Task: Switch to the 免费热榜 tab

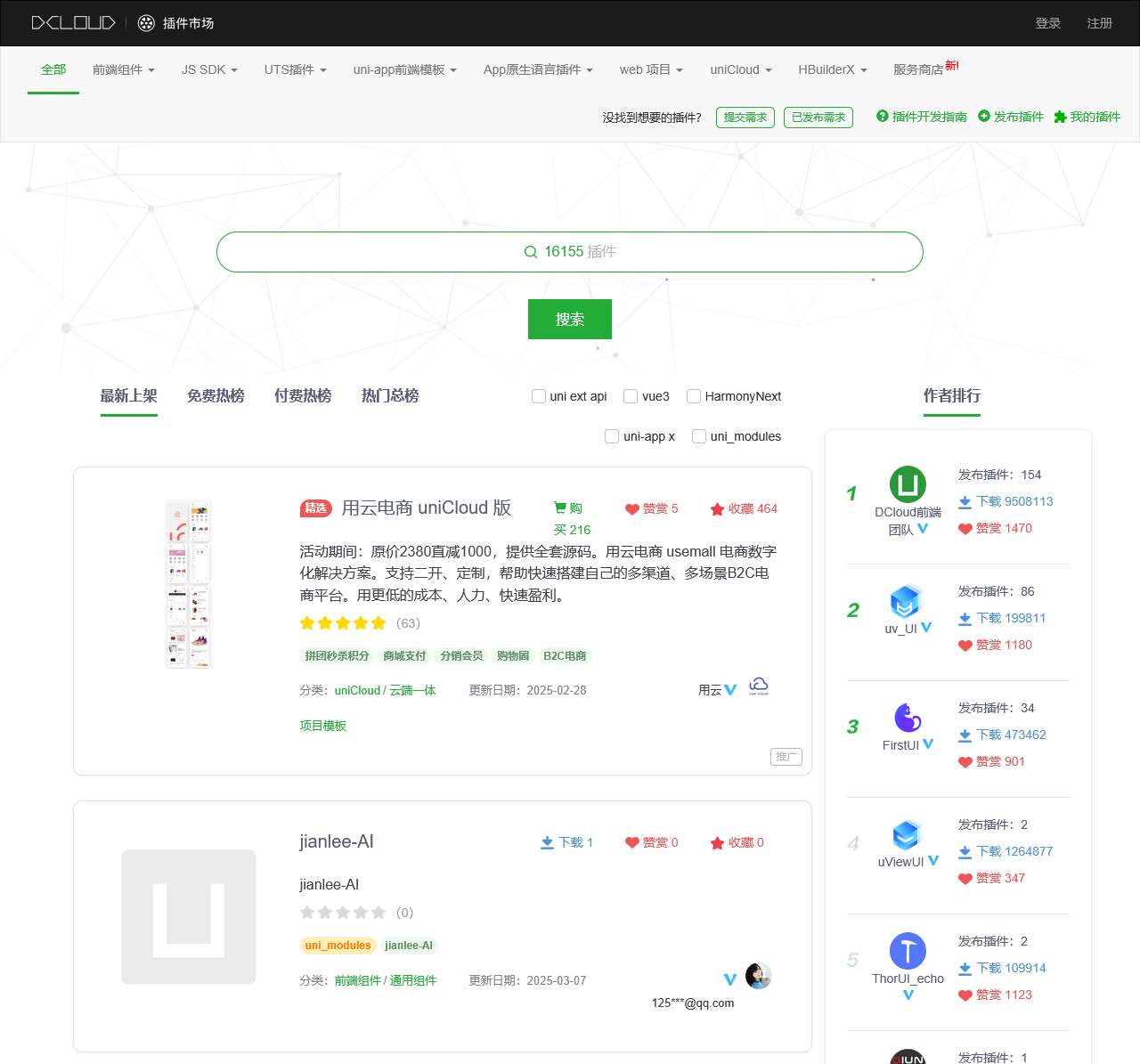Action: [x=216, y=395]
